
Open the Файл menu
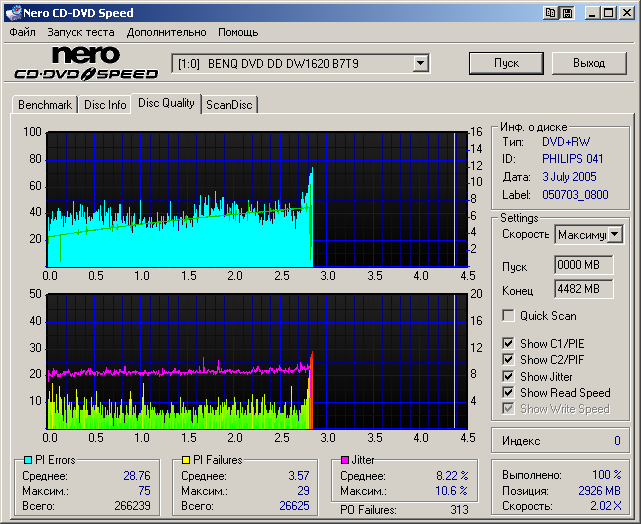(22, 32)
